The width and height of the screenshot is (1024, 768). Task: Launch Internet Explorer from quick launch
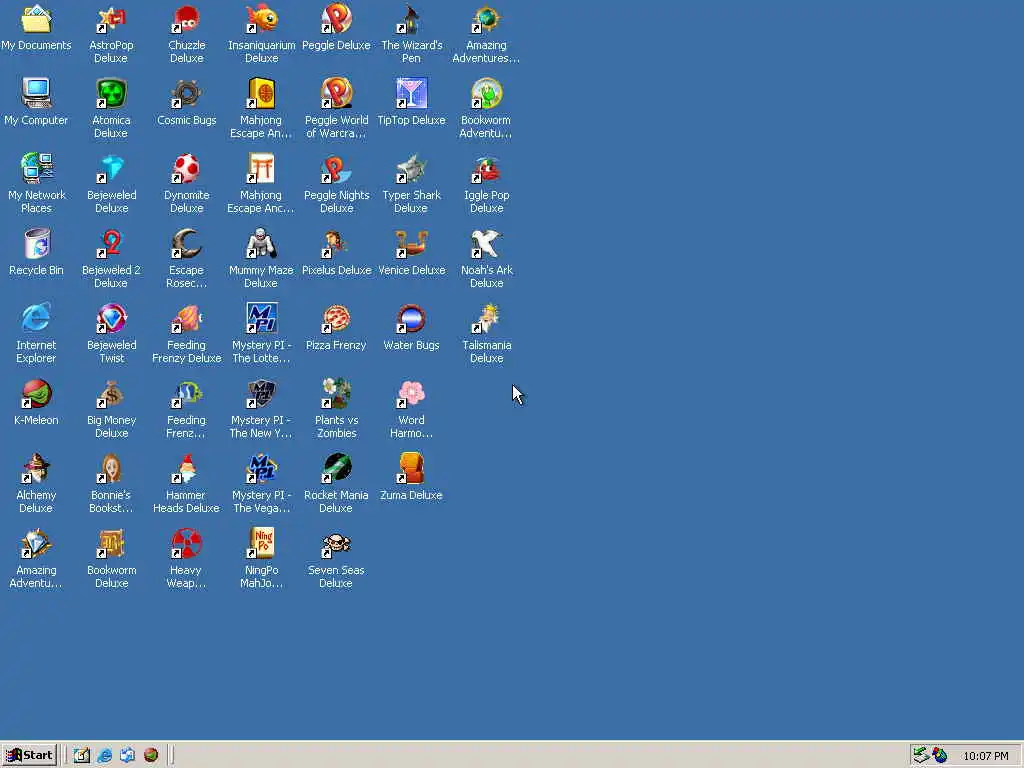104,756
